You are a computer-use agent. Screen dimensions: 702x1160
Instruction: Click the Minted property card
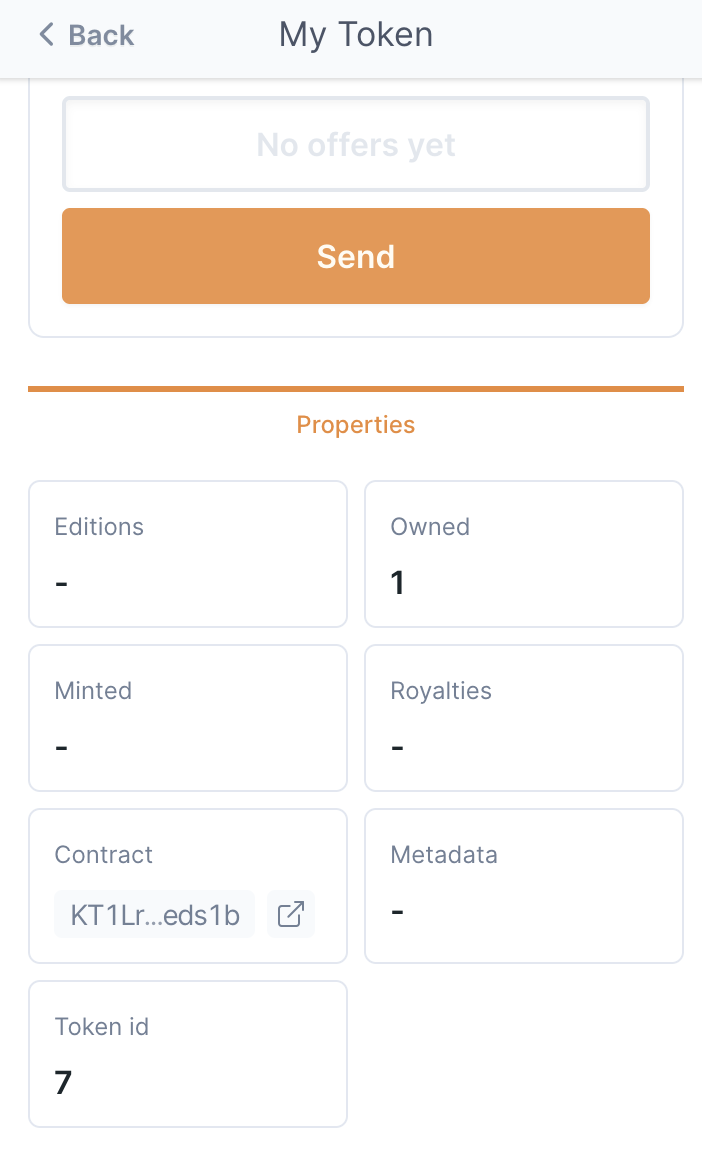tap(188, 718)
